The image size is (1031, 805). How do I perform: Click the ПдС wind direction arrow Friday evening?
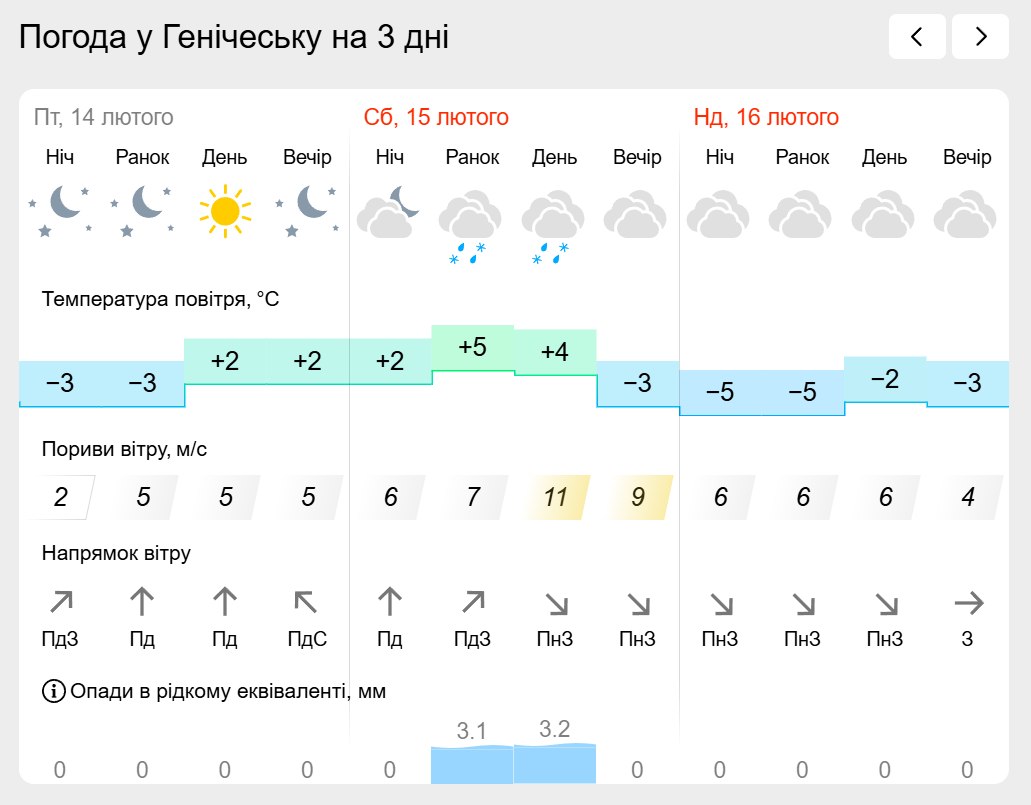306,602
